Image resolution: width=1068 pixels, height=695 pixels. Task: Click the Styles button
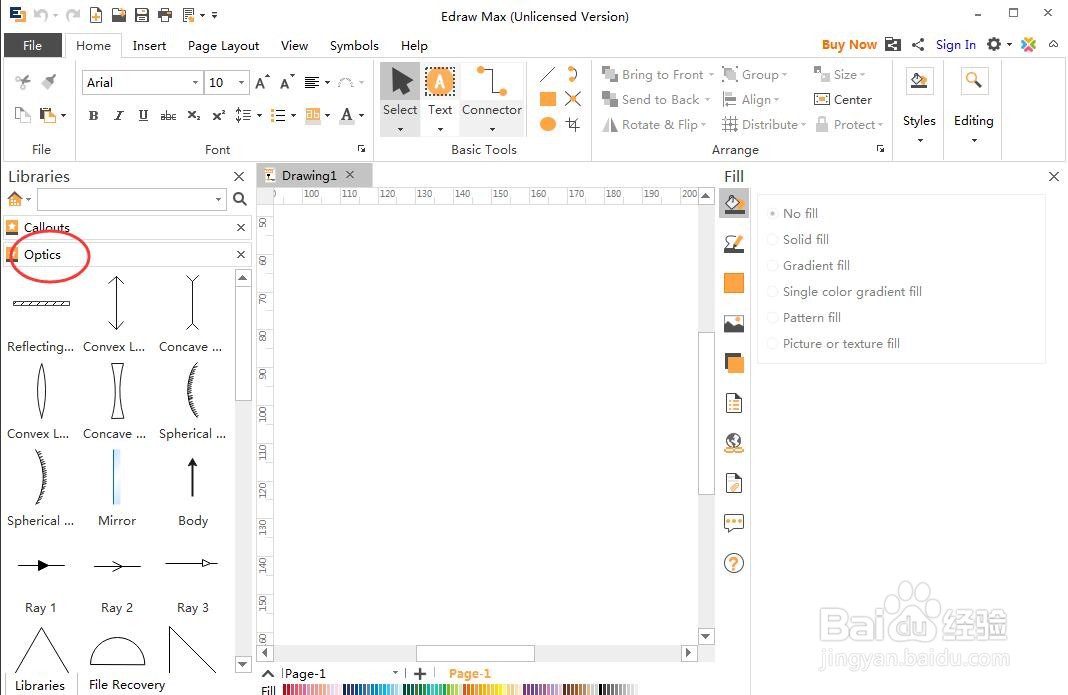point(919,106)
